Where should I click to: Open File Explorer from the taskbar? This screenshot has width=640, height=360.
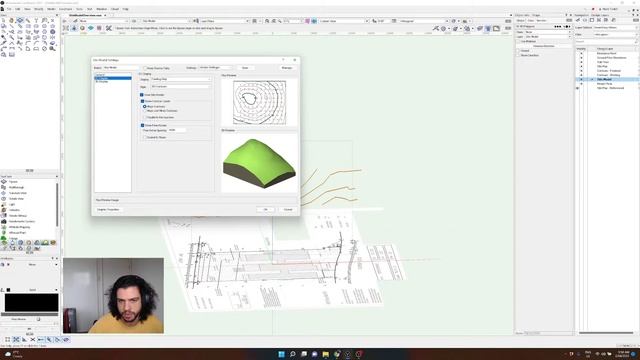coord(326,354)
